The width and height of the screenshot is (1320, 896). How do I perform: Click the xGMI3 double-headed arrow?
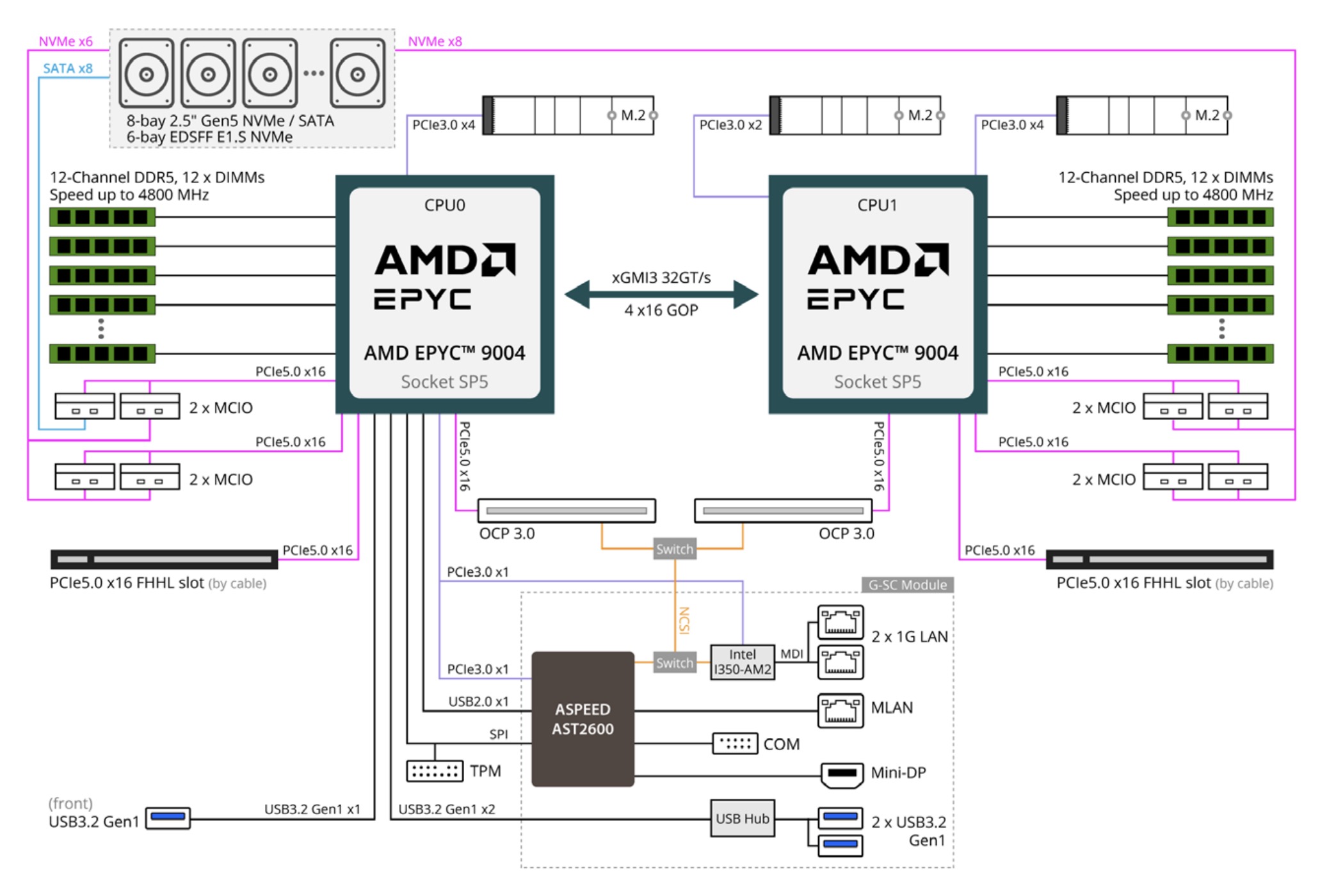(x=661, y=294)
